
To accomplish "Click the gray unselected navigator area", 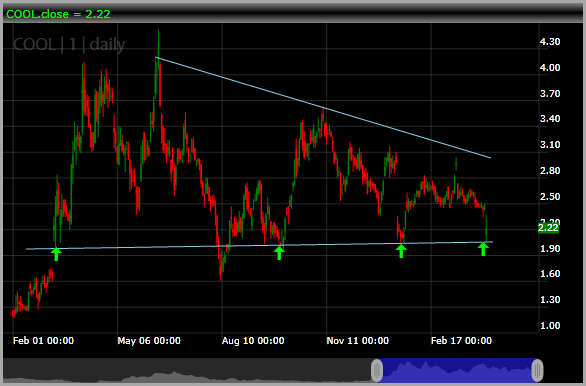I will click(x=187, y=370).
